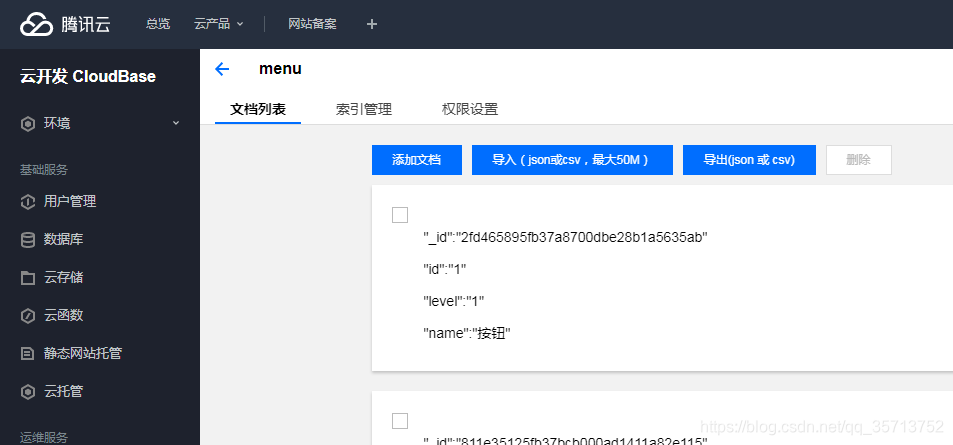Open 云函数 in the sidebar
Viewport: 953px width, 445px height.
pyautogui.click(x=63, y=316)
